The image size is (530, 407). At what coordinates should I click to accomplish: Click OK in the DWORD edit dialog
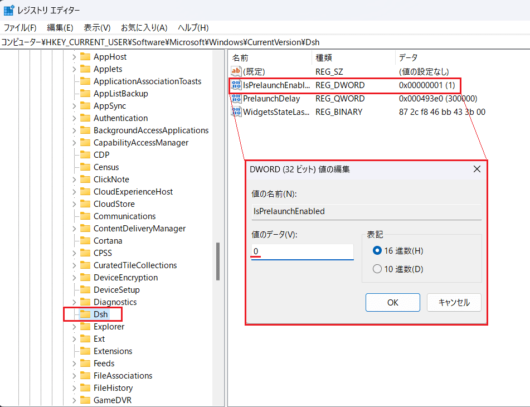(393, 303)
